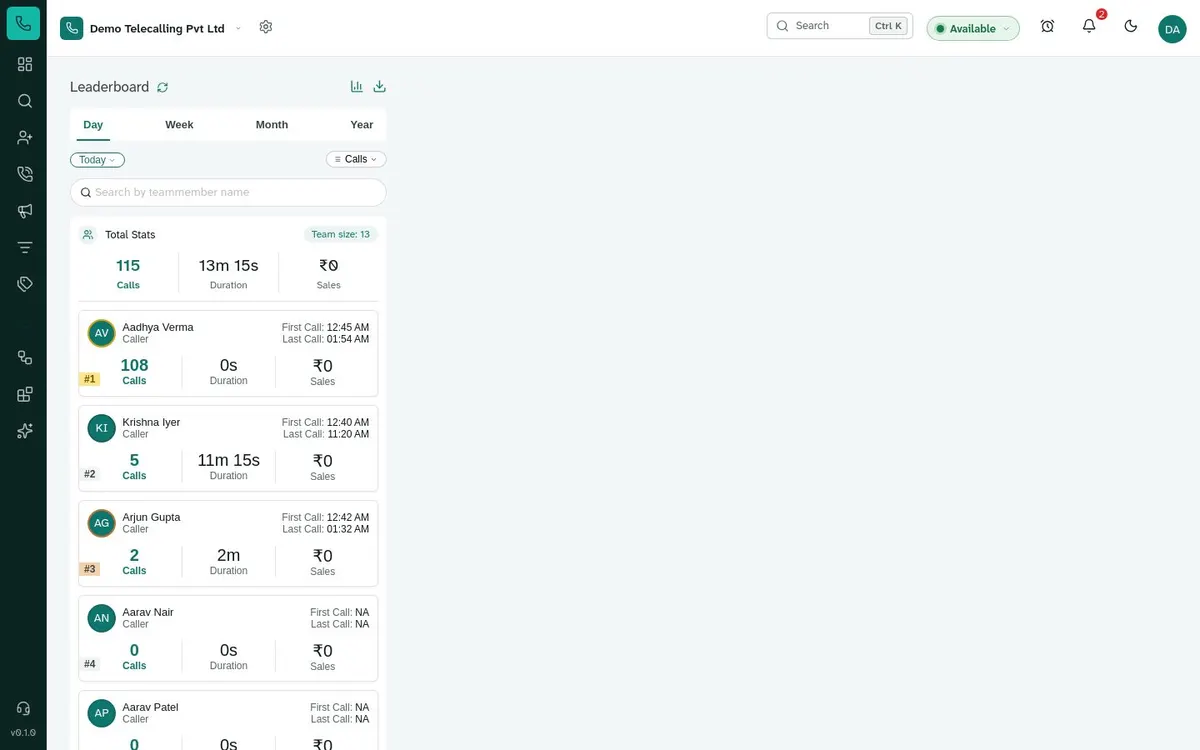
Task: Click the Leaderboard heading
Action: click(x=109, y=87)
